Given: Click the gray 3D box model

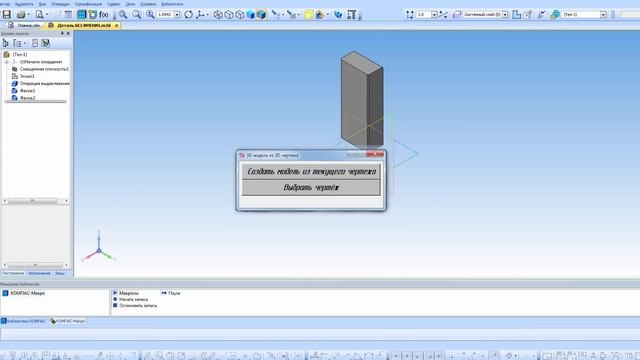Looking at the screenshot, I should click(x=362, y=100).
